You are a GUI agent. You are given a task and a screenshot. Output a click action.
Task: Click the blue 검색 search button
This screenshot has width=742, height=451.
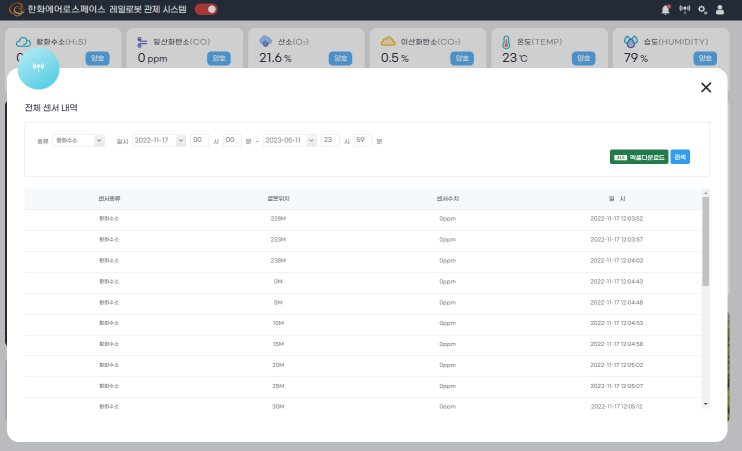(680, 157)
